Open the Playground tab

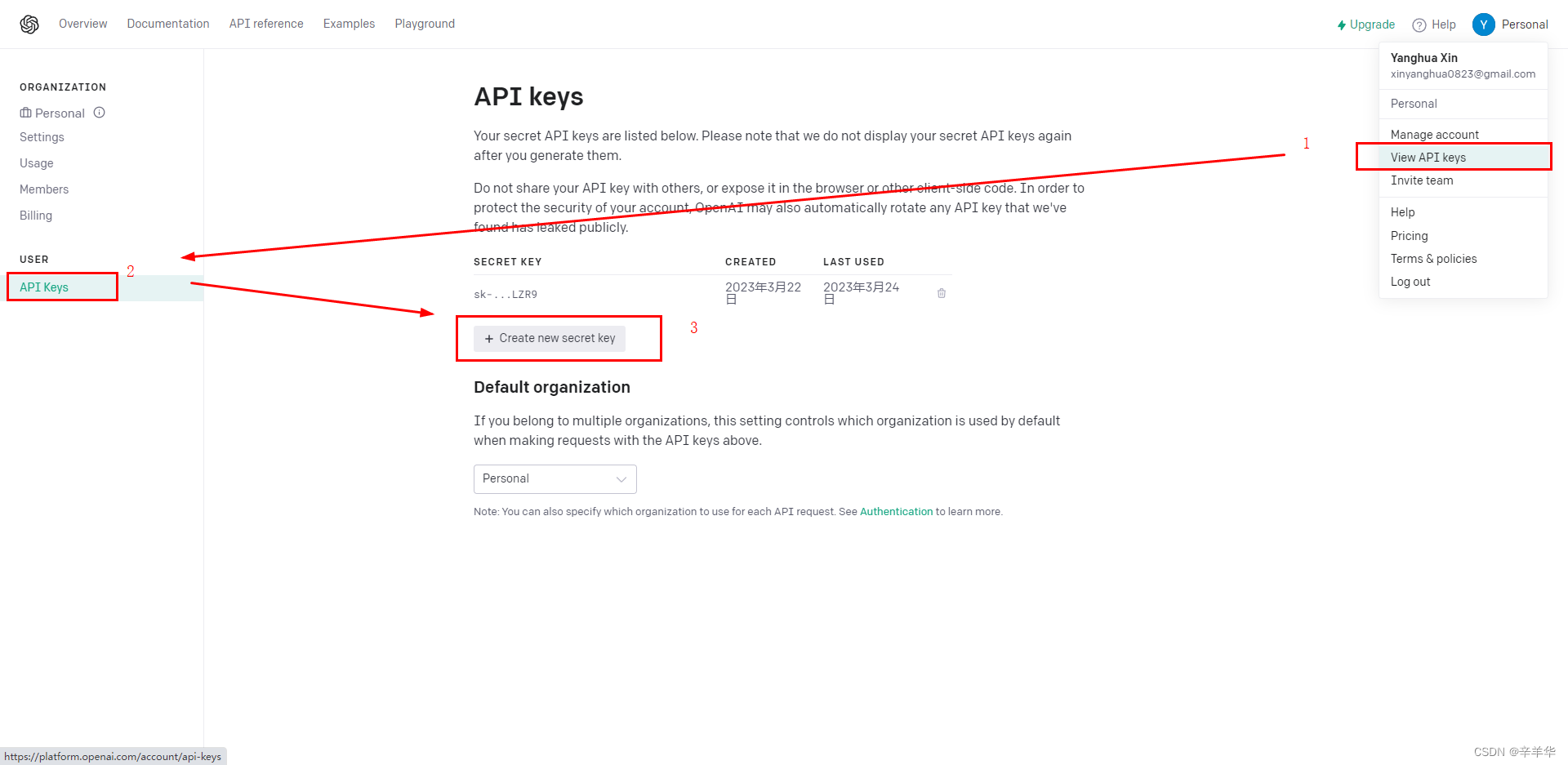pyautogui.click(x=425, y=24)
